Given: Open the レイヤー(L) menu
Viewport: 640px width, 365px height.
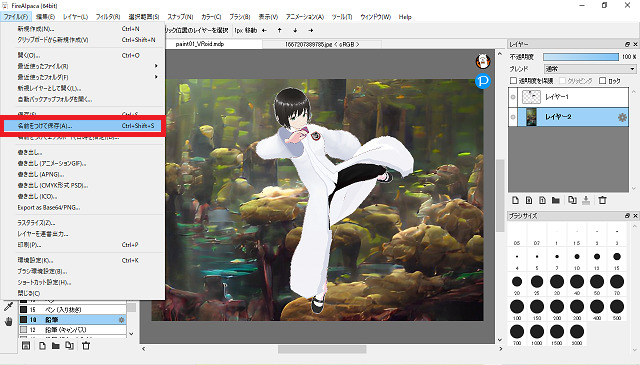Looking at the screenshot, I should point(76,17).
